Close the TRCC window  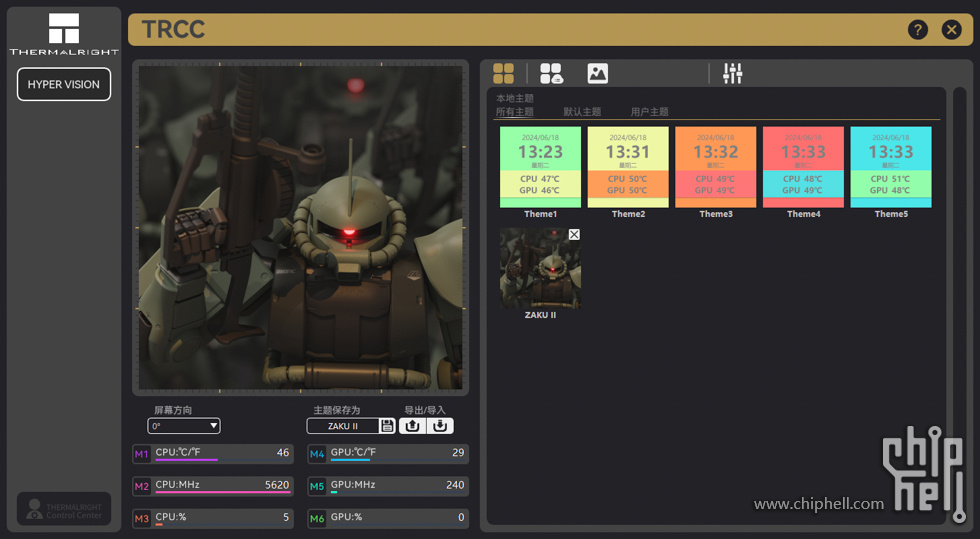951,29
